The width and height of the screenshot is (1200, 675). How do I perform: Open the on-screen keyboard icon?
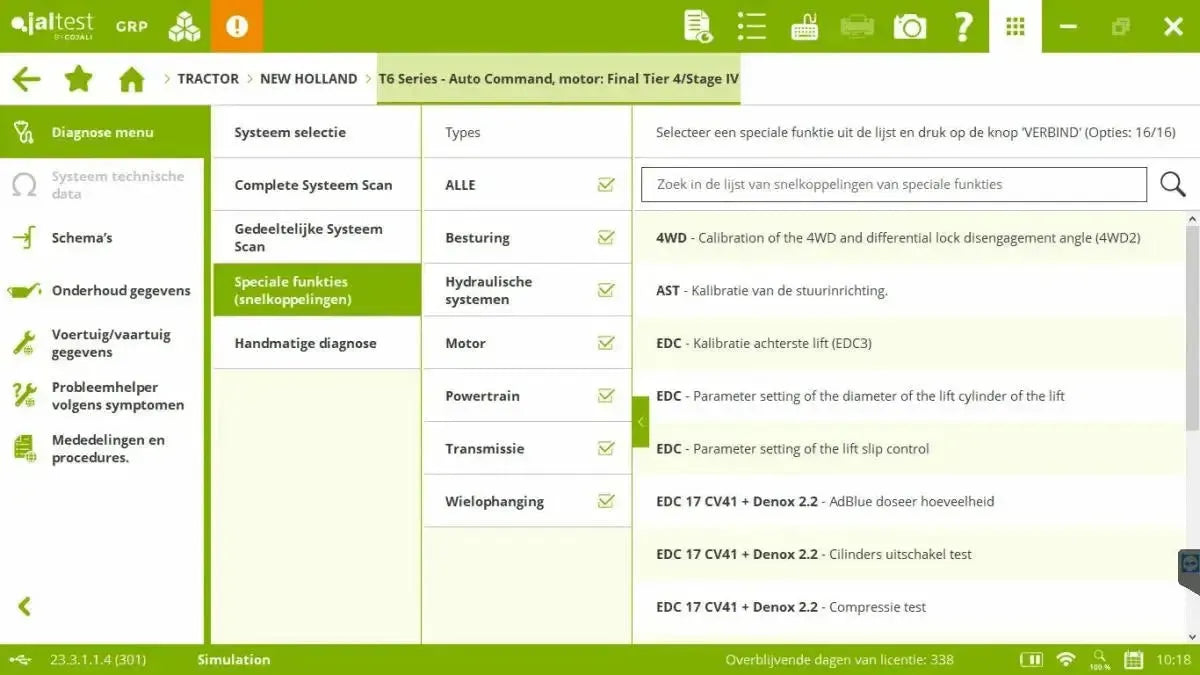point(804,26)
